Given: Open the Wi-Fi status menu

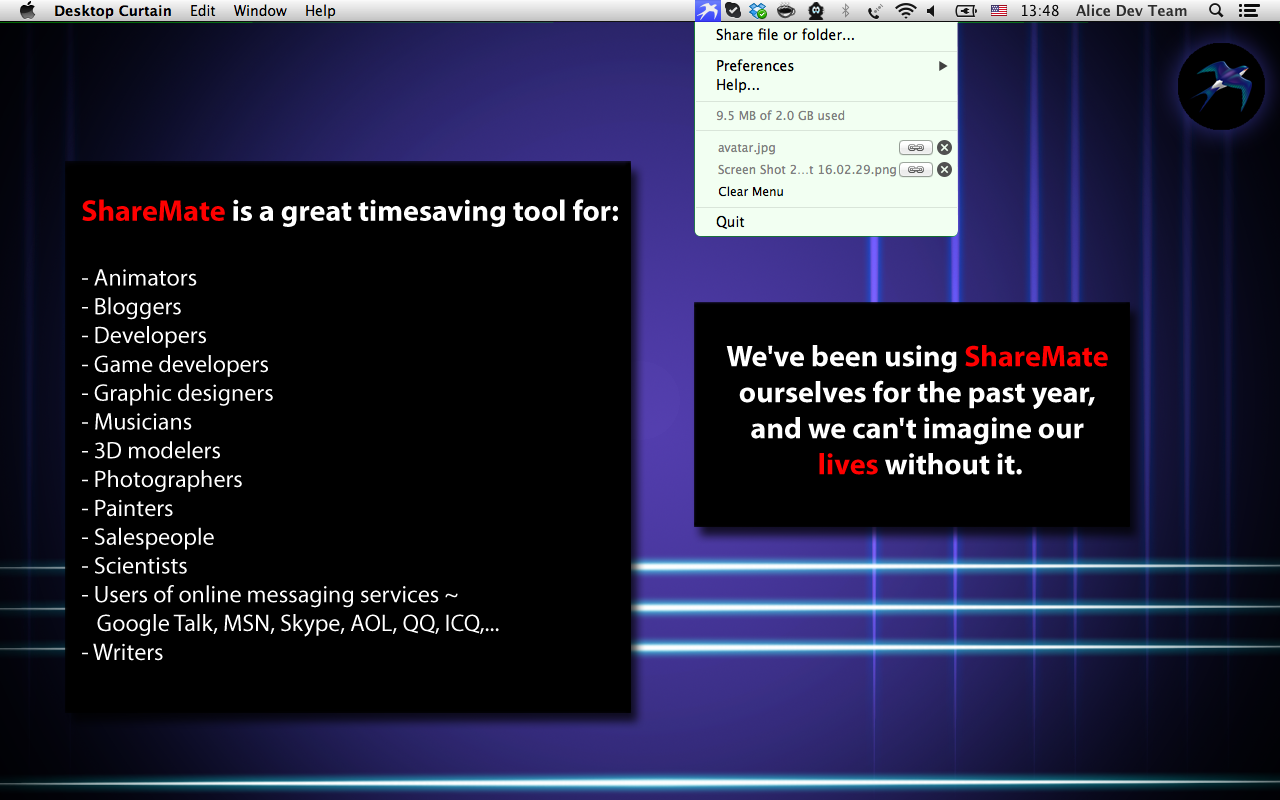Looking at the screenshot, I should point(905,11).
